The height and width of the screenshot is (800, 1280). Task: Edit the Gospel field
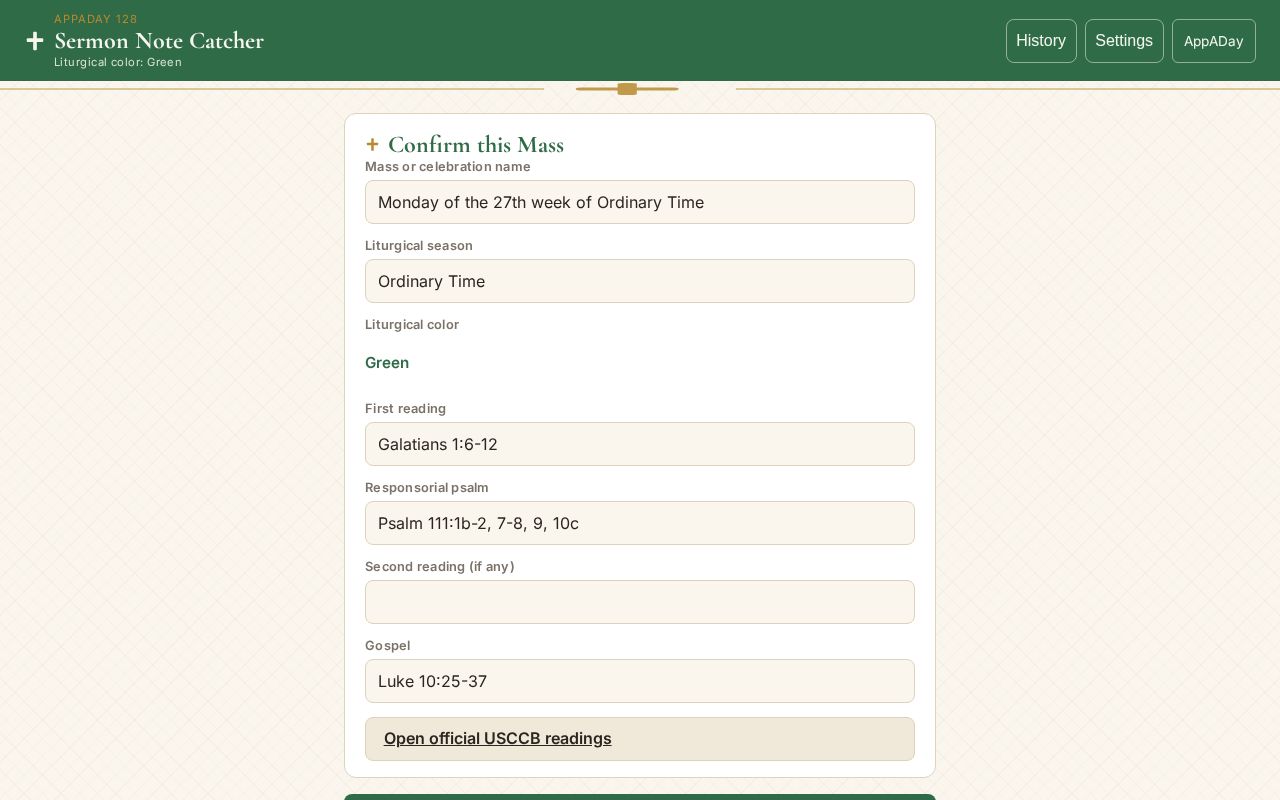(640, 681)
